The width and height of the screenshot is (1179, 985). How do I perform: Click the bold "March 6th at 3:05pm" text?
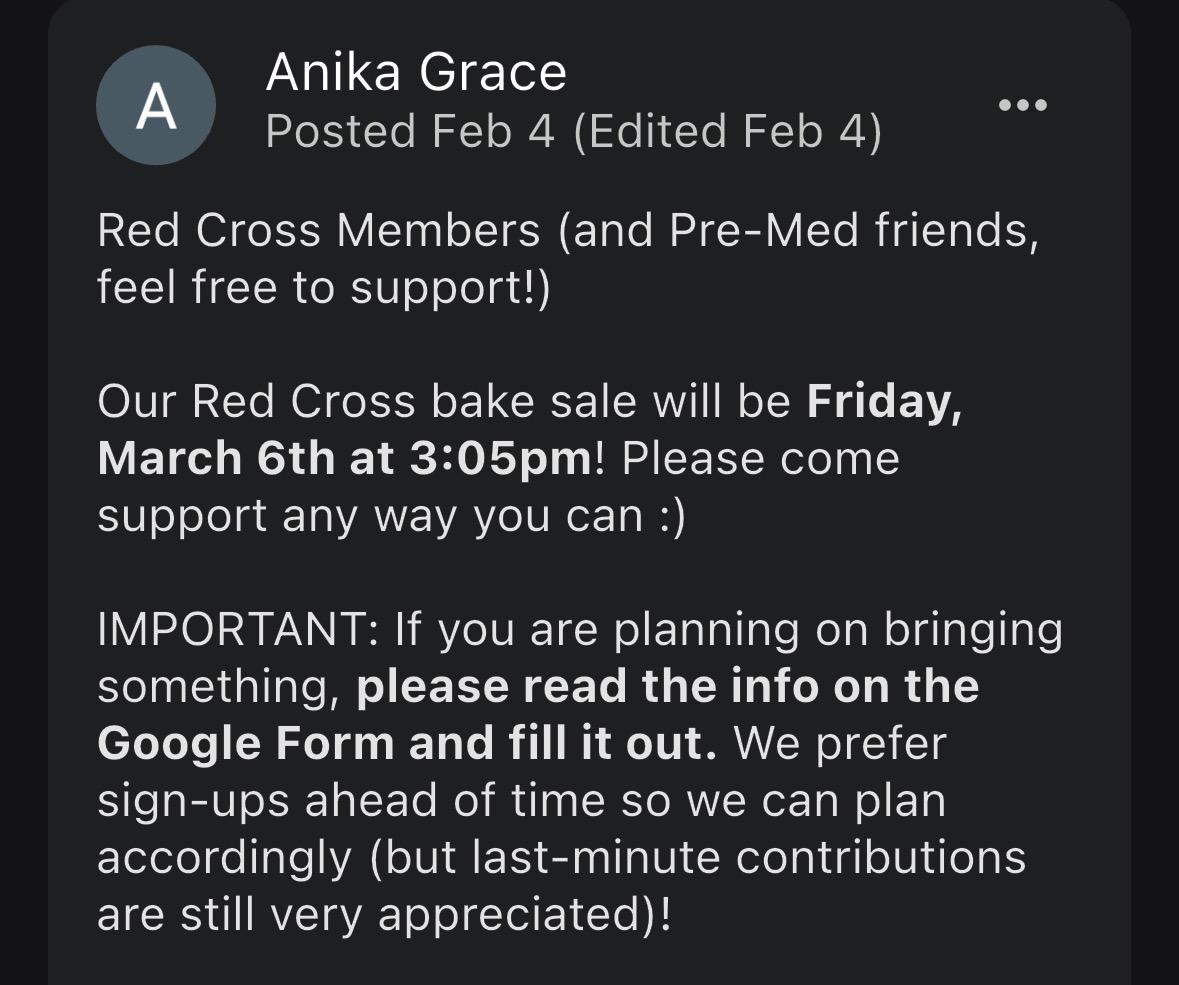coord(345,459)
